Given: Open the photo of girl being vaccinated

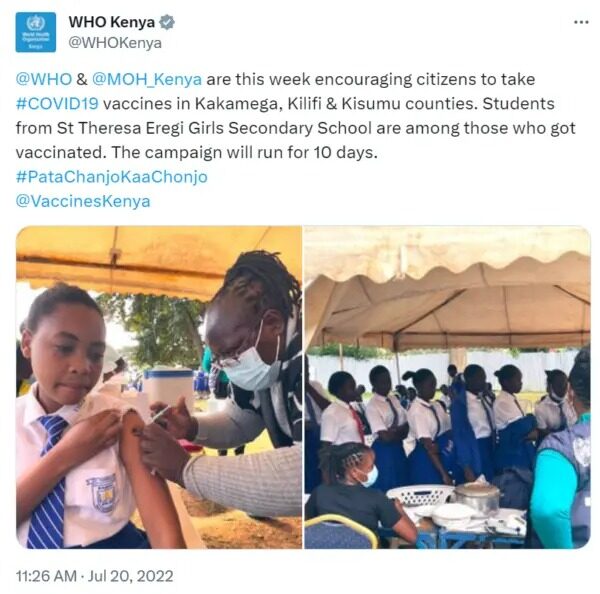Looking at the screenshot, I should 159,387.
